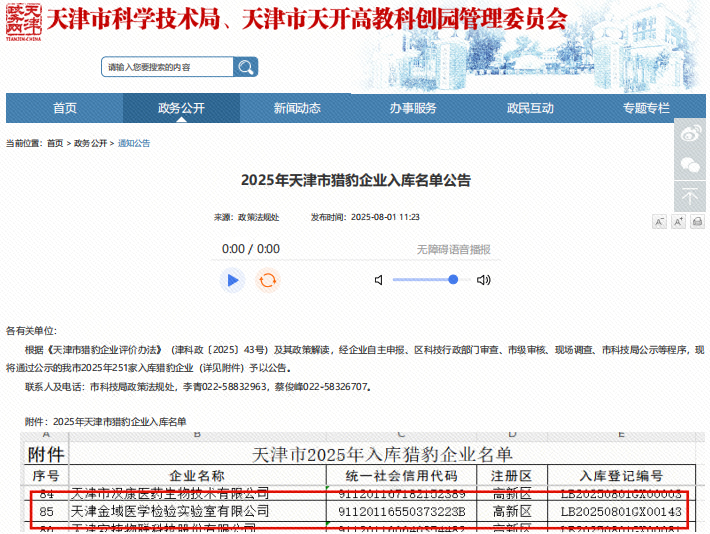The height and width of the screenshot is (534, 710).
Task: Play the audio narration
Action: coord(233,280)
